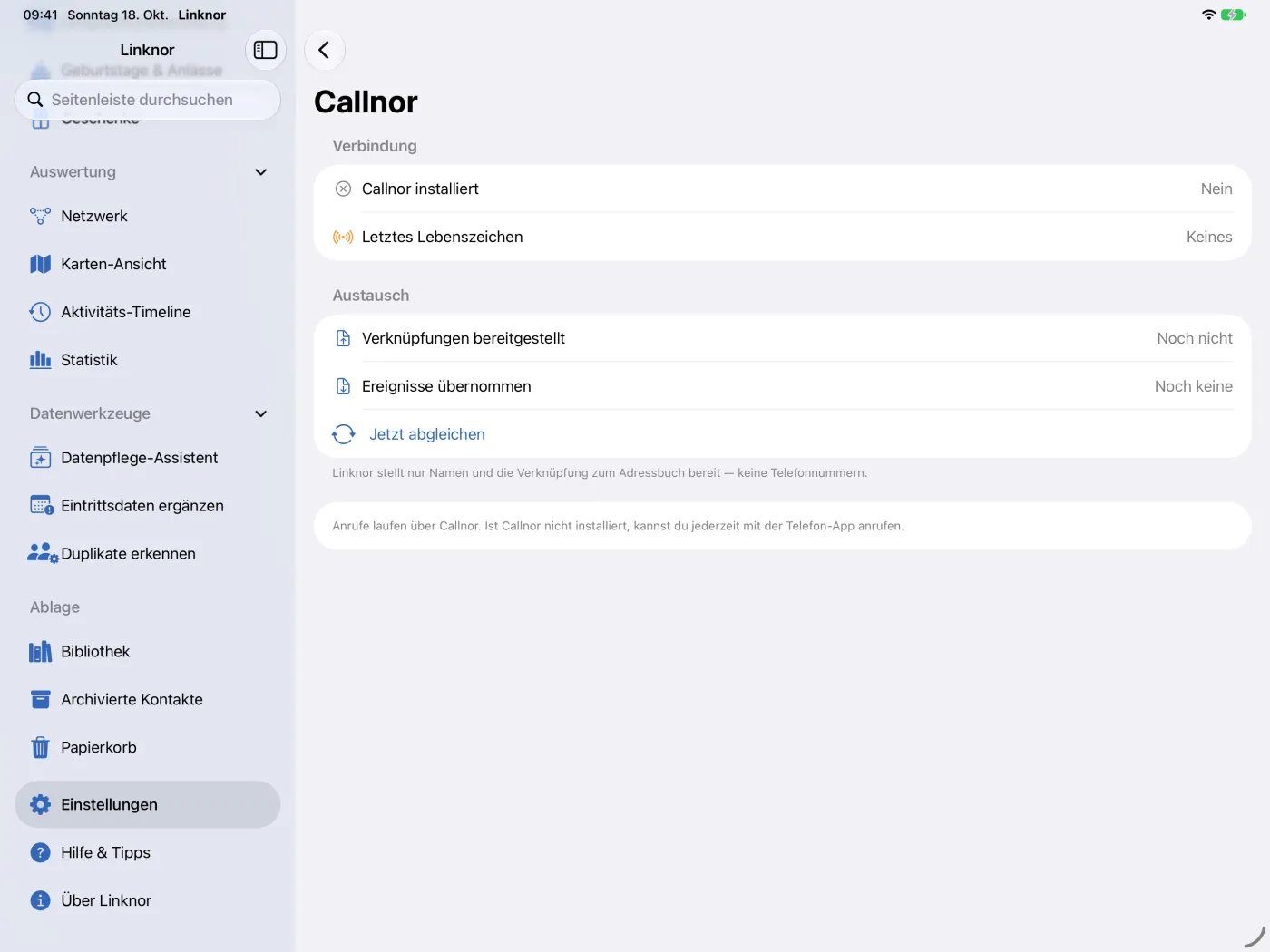Image resolution: width=1270 pixels, height=952 pixels.
Task: Click the 'Nein' status value
Action: pyautogui.click(x=1216, y=189)
